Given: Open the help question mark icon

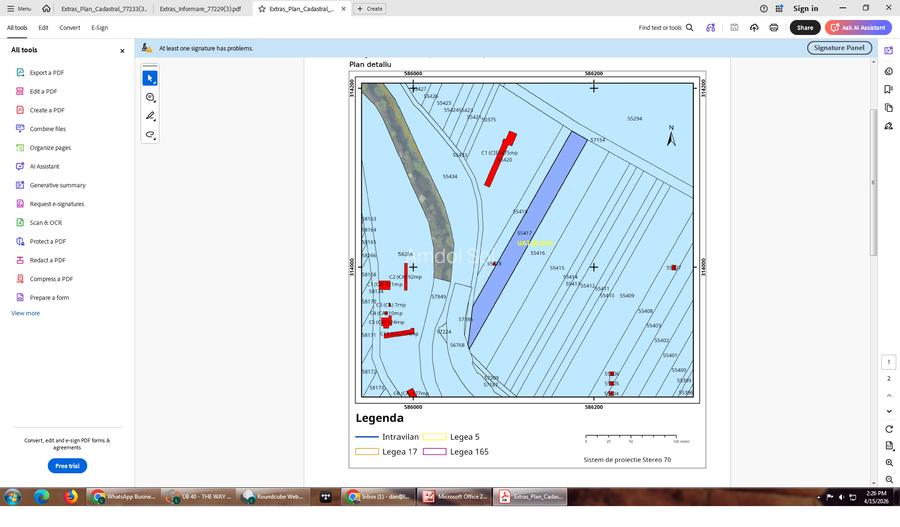Looking at the screenshot, I should (764, 8).
